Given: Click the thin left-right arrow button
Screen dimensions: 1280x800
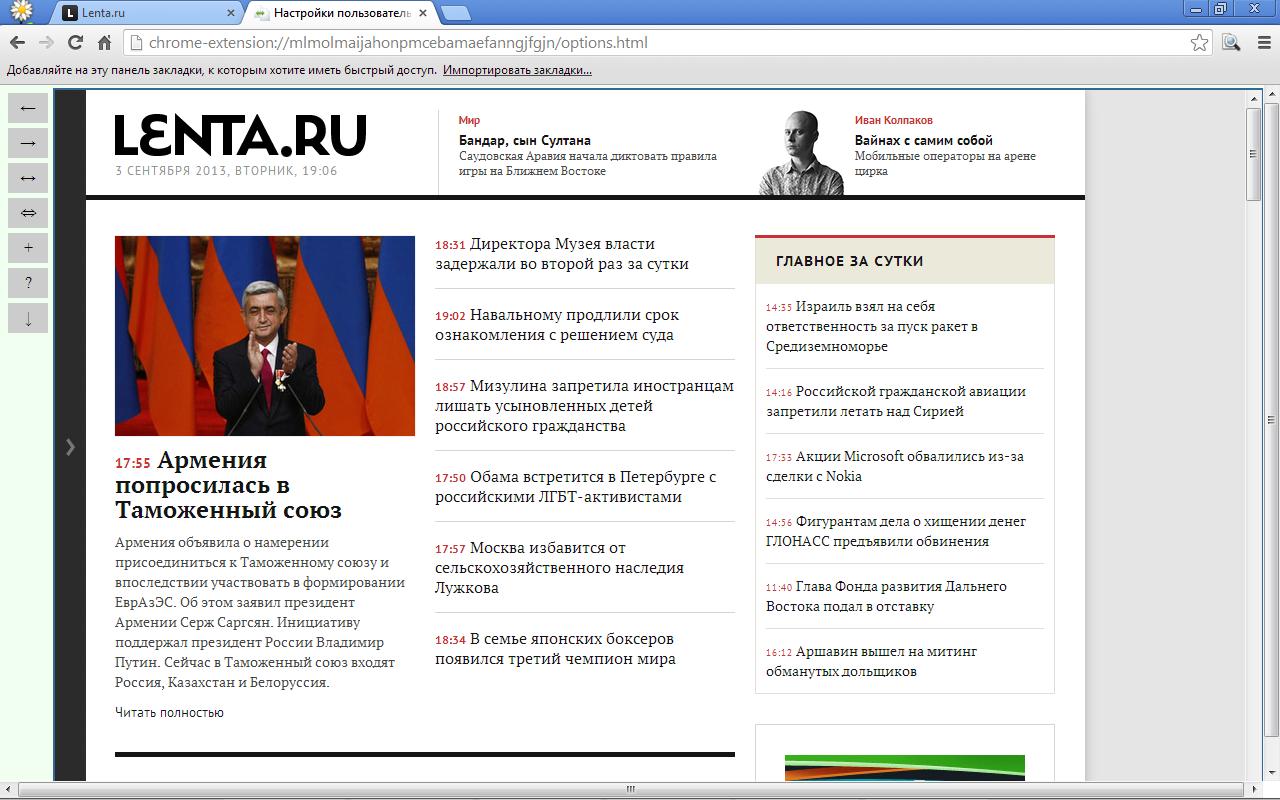Looking at the screenshot, I should coord(28,178).
